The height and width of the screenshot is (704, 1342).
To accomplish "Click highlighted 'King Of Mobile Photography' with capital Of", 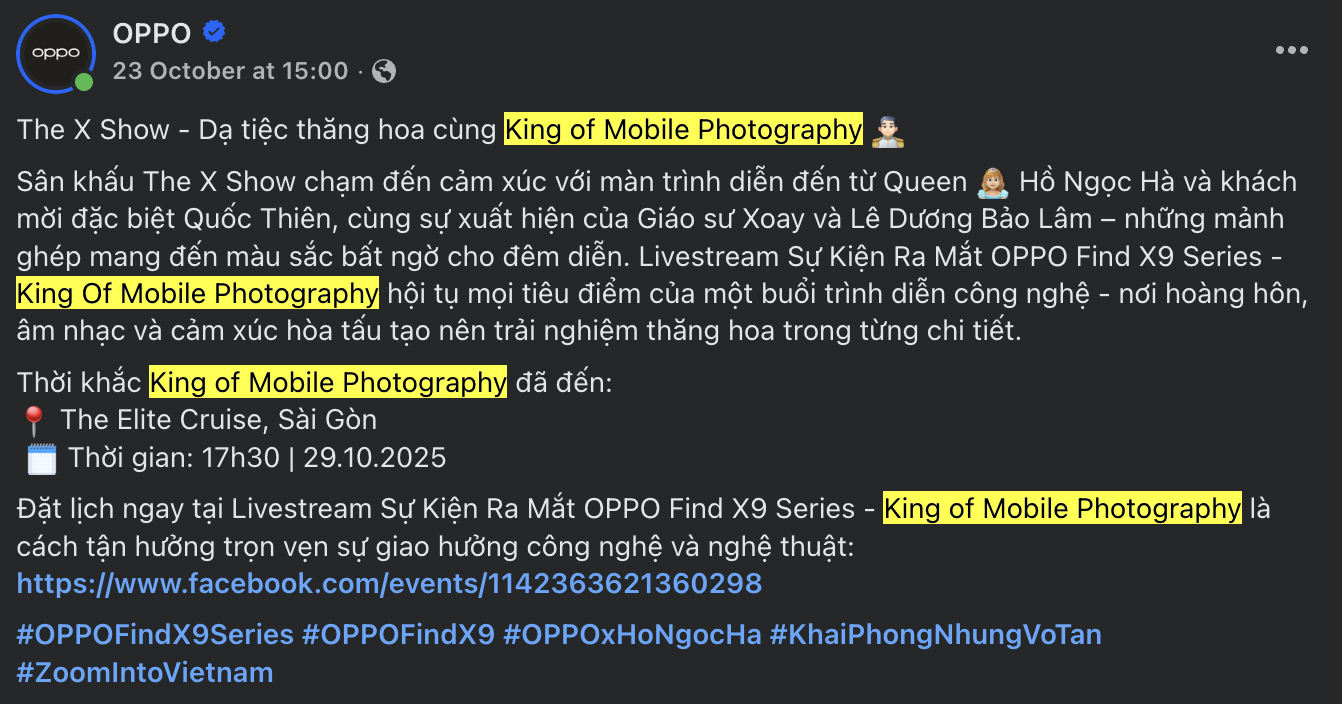I will [x=198, y=294].
